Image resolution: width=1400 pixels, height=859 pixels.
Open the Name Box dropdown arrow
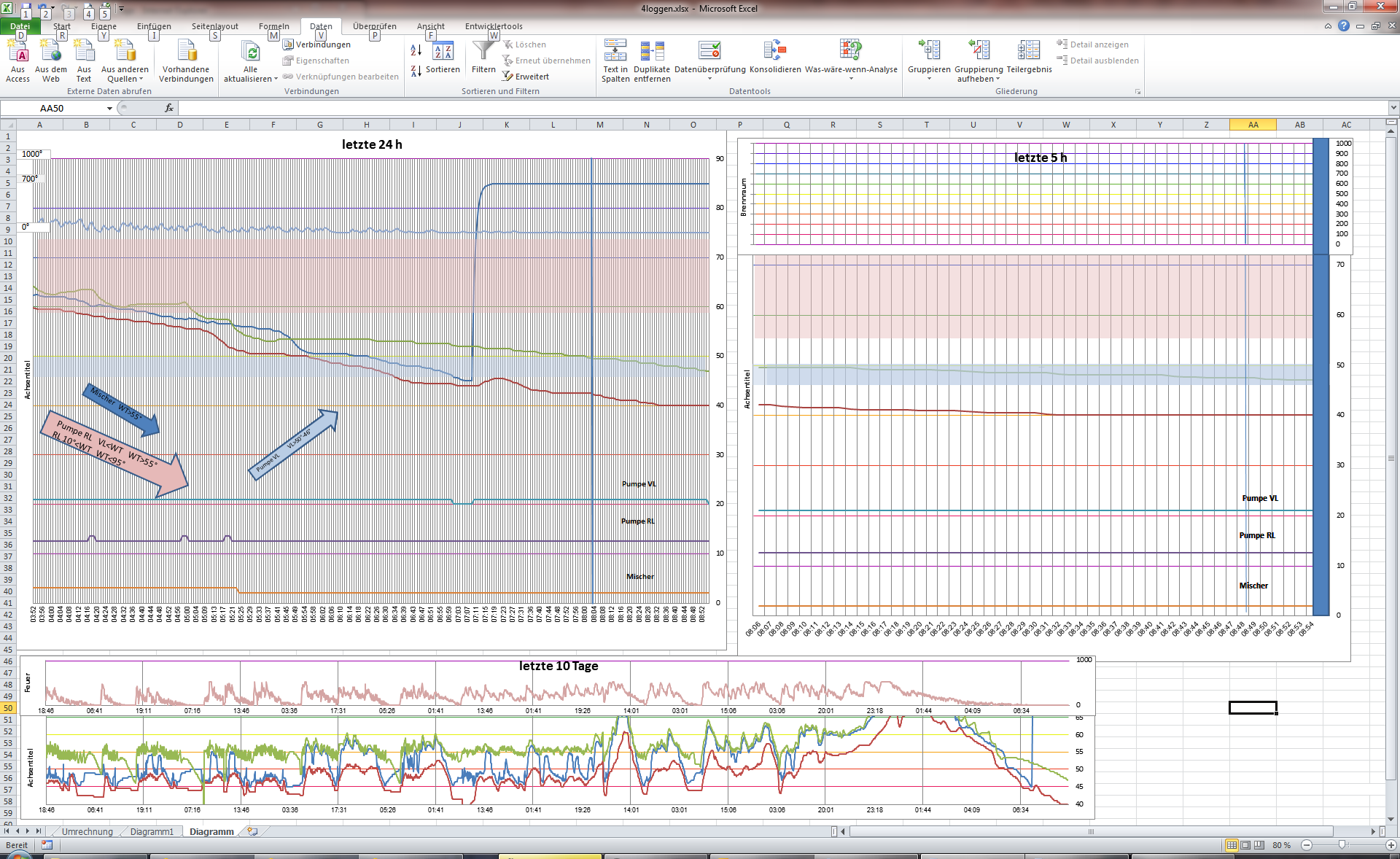109,108
